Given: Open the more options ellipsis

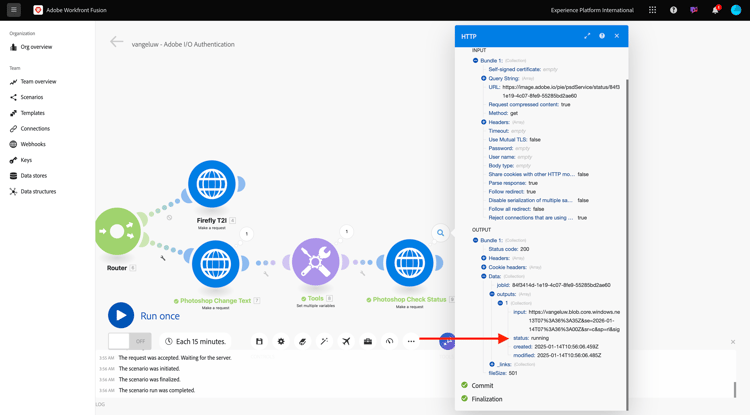Looking at the screenshot, I should [x=411, y=341].
